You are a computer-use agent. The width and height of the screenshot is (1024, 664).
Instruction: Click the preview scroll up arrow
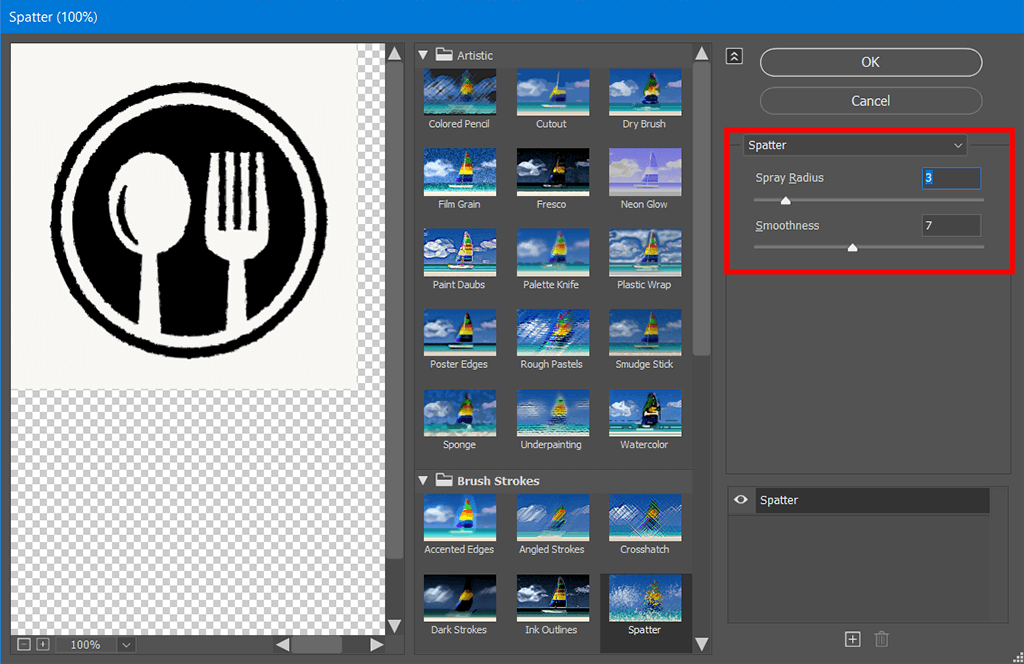click(x=394, y=54)
